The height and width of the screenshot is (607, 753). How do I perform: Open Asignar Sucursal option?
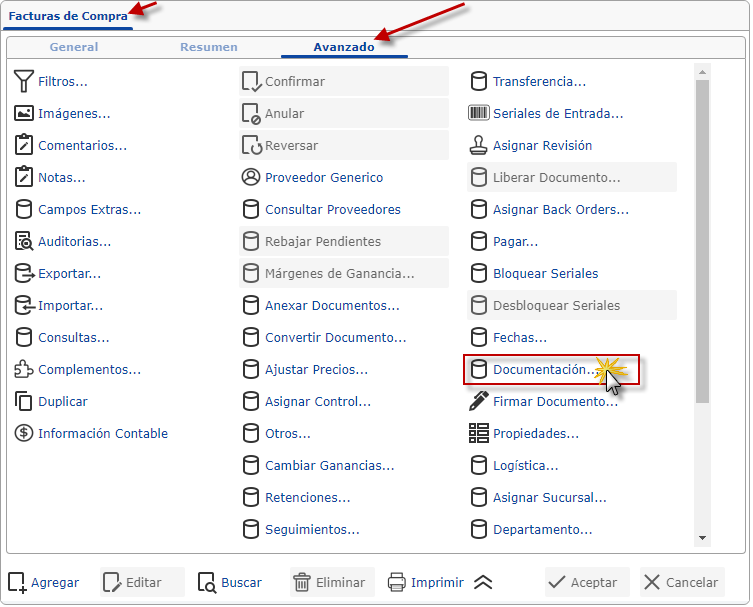538,498
